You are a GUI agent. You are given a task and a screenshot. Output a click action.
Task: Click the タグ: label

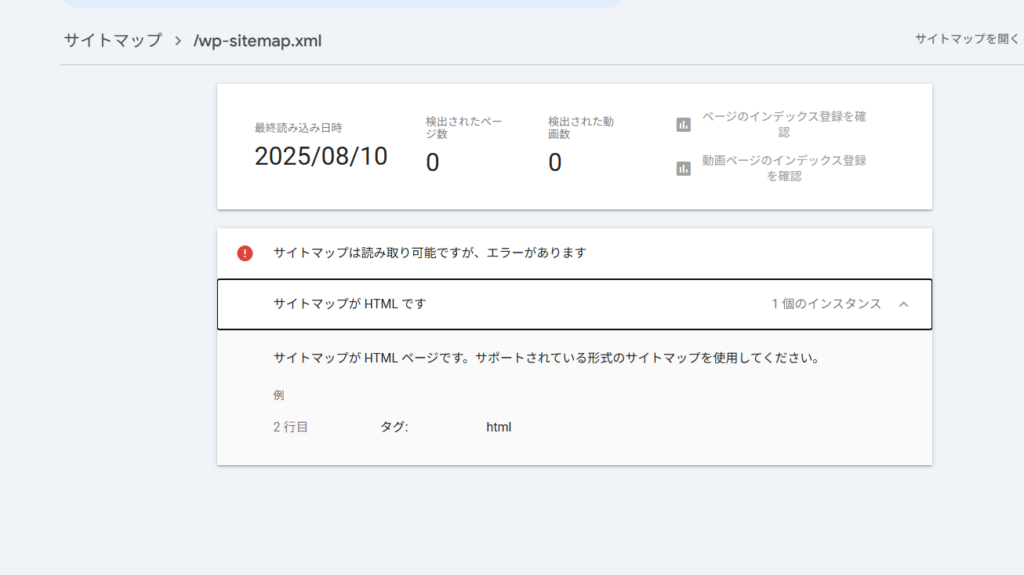pyautogui.click(x=394, y=427)
